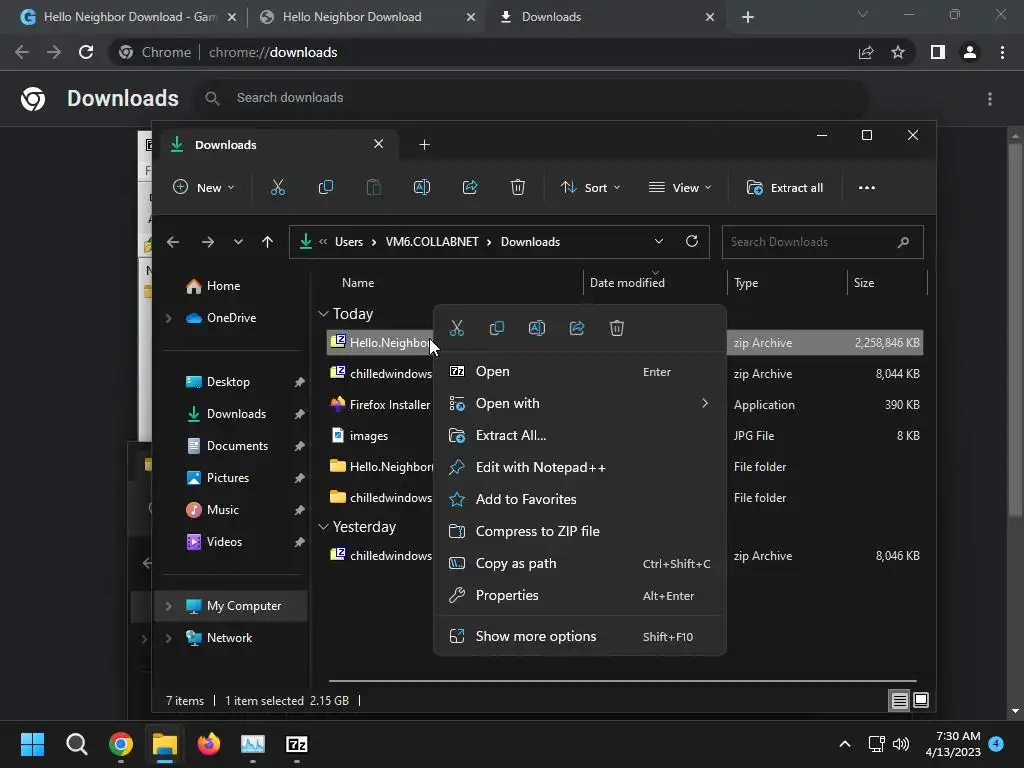The height and width of the screenshot is (768, 1024).
Task: Reload the Chrome page
Action: pyautogui.click(x=86, y=52)
